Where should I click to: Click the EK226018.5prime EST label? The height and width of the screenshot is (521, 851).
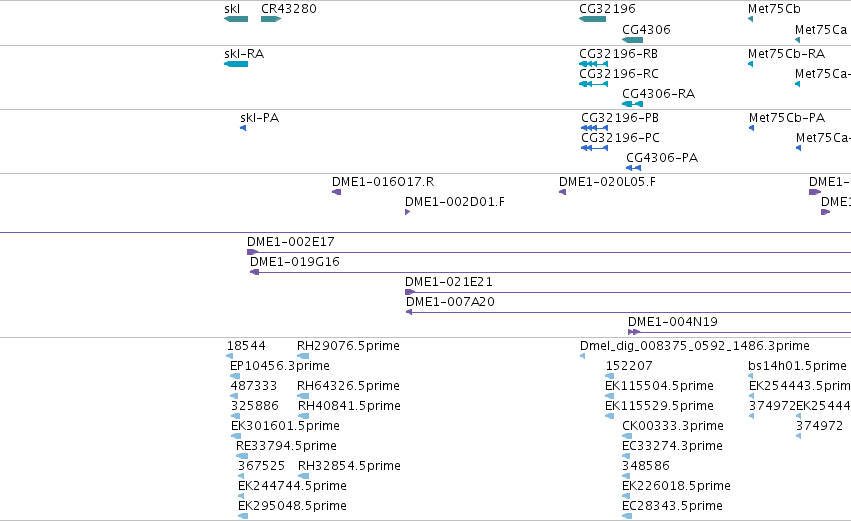pos(676,486)
